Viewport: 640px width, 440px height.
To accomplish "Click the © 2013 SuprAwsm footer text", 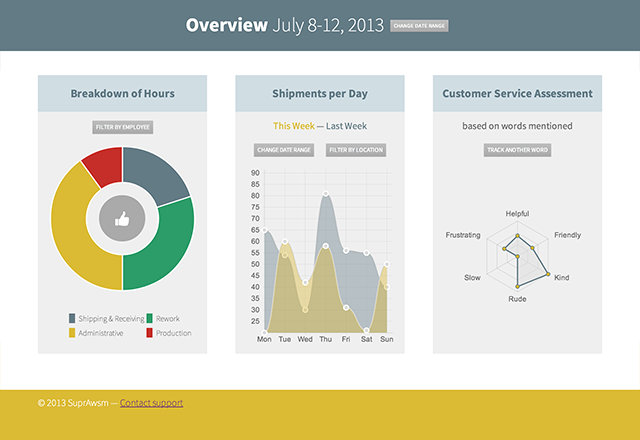I will click(73, 403).
